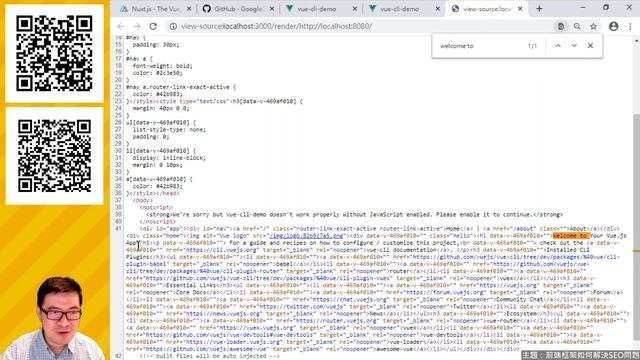Click 'font-weight: bold;' on line 18
The width and height of the screenshot is (640, 360).
pos(162,66)
